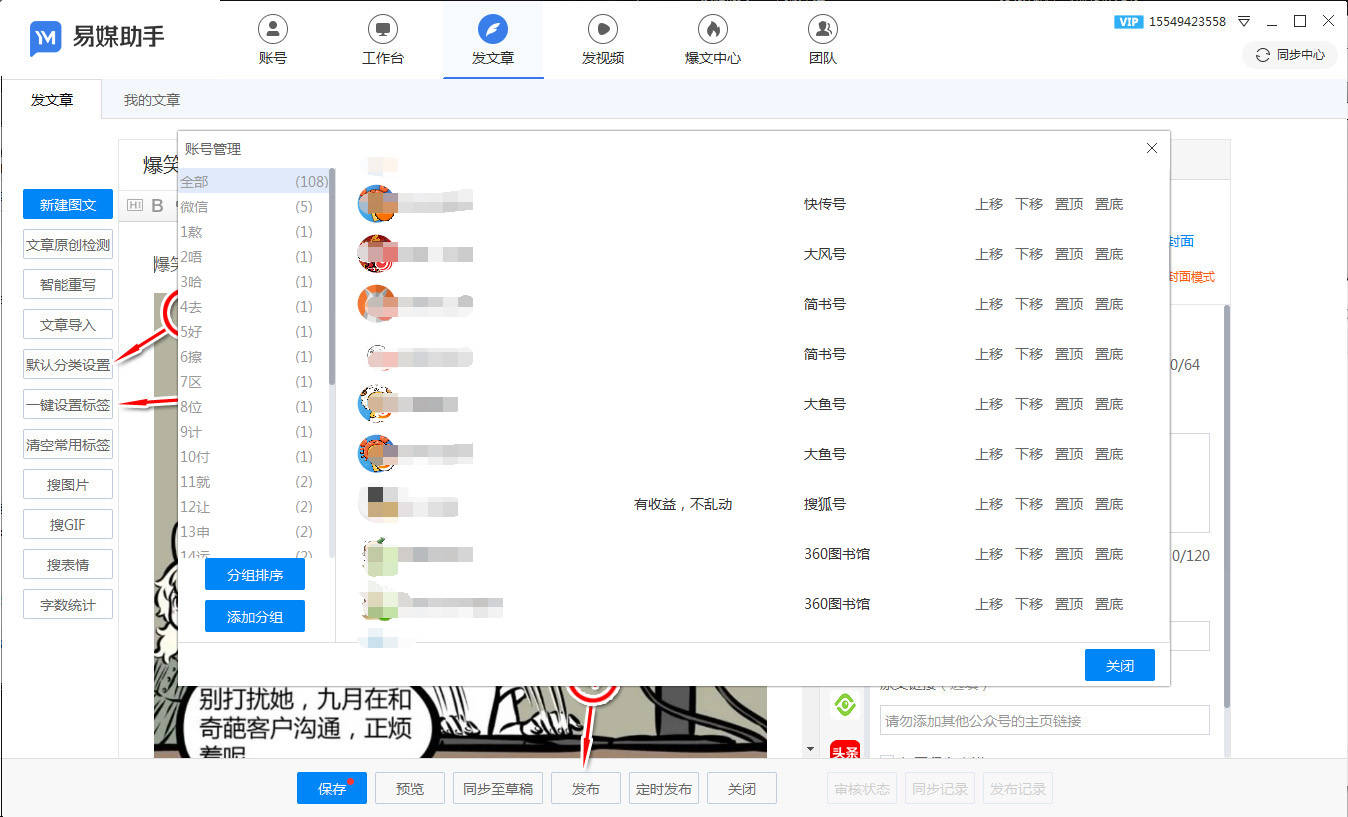This screenshot has width=1348, height=817.
Task: Click 下移 for the 搜狐号 account
Action: (x=1029, y=504)
